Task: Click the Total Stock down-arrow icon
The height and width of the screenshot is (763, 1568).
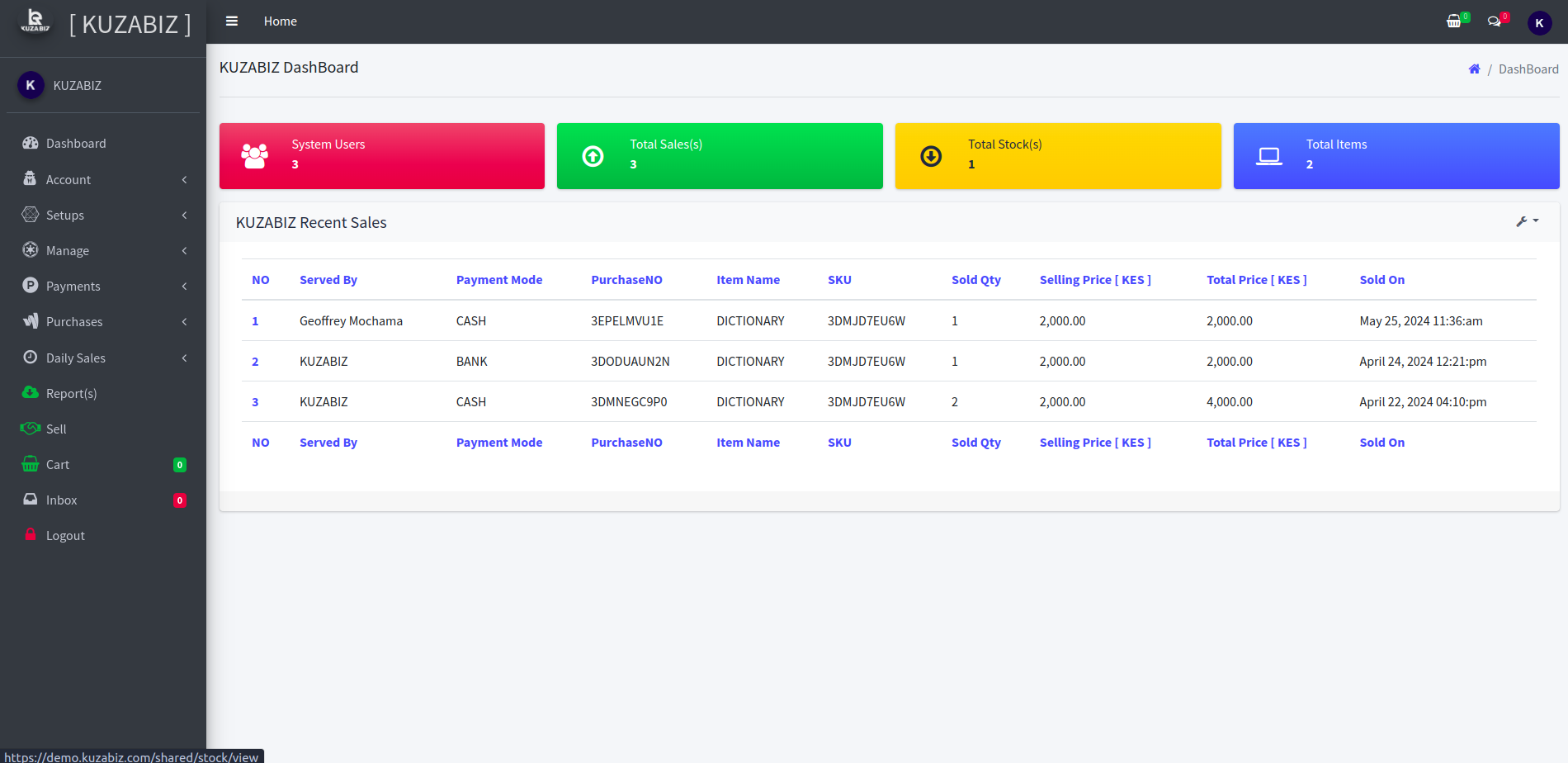Action: coord(931,156)
